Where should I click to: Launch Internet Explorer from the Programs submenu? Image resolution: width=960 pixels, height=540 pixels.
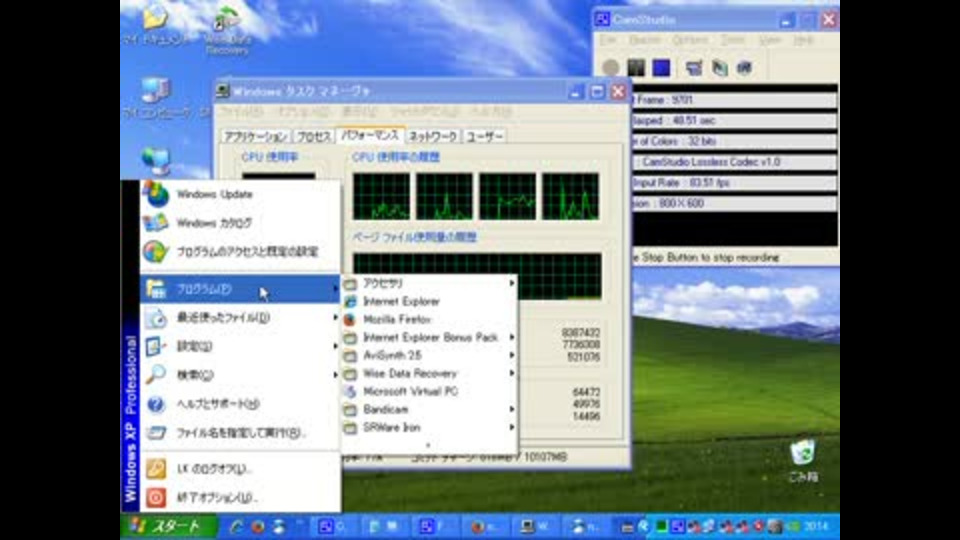(430, 301)
